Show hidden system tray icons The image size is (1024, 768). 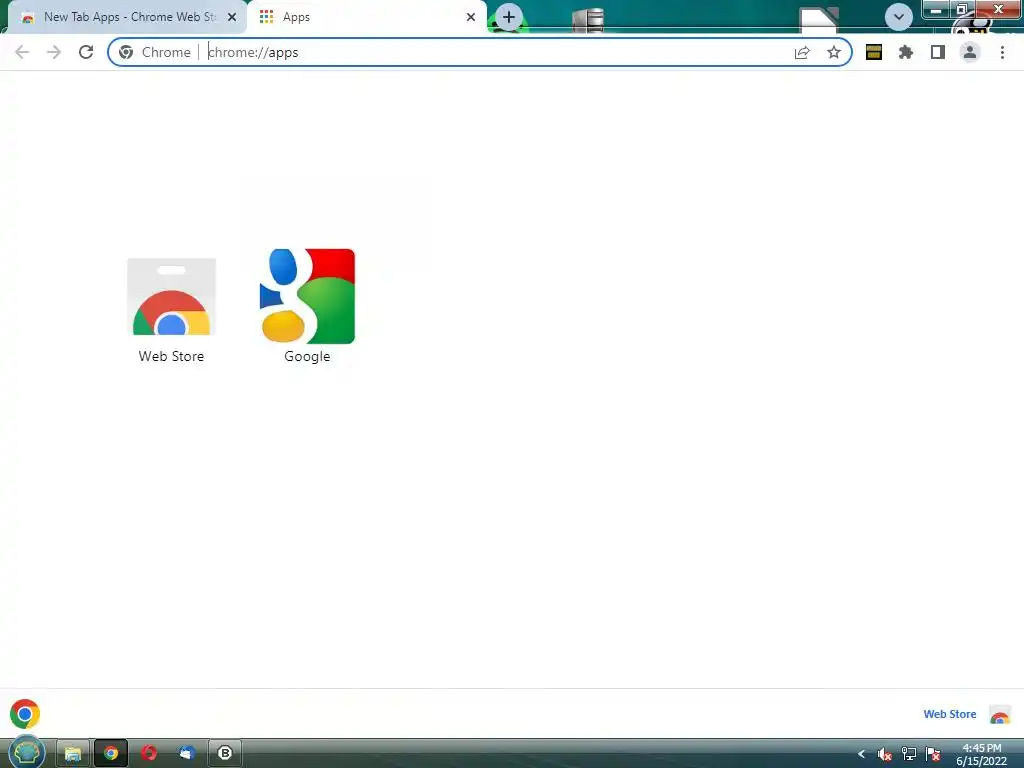(x=861, y=754)
